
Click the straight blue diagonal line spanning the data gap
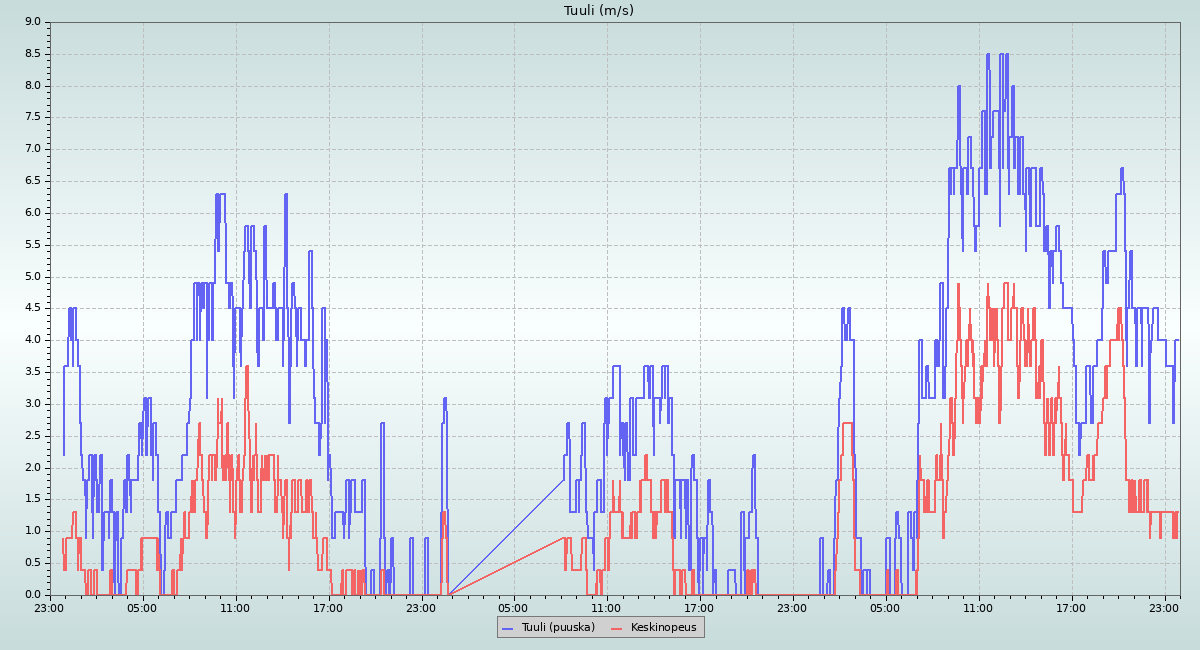(505, 537)
